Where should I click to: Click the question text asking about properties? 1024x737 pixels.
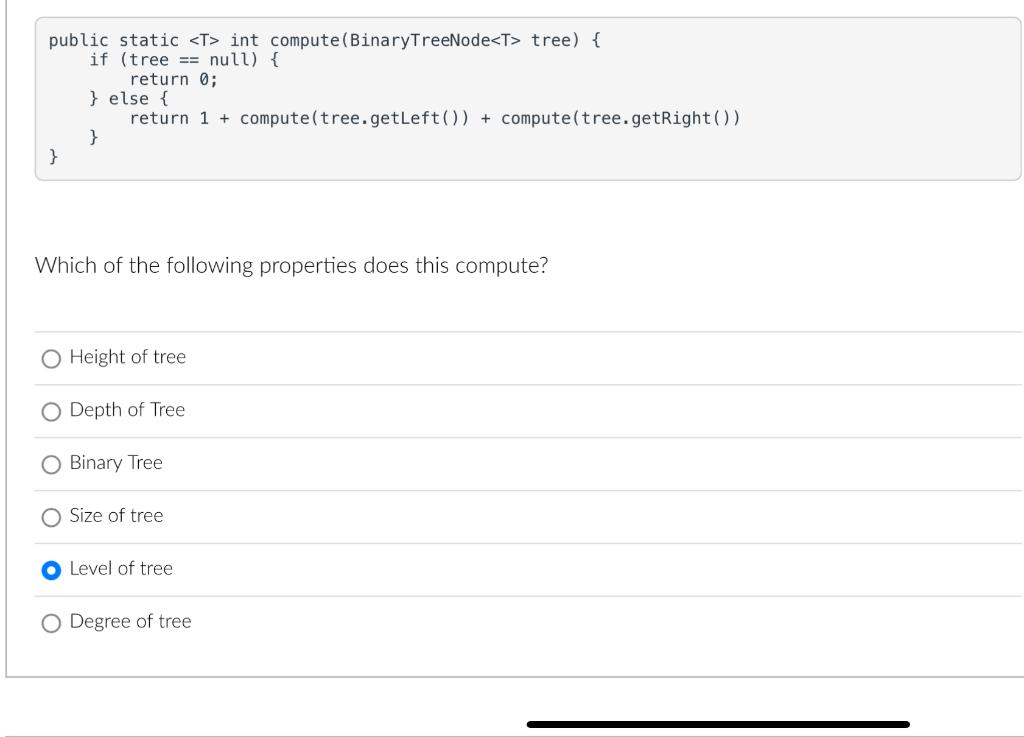[x=292, y=265]
